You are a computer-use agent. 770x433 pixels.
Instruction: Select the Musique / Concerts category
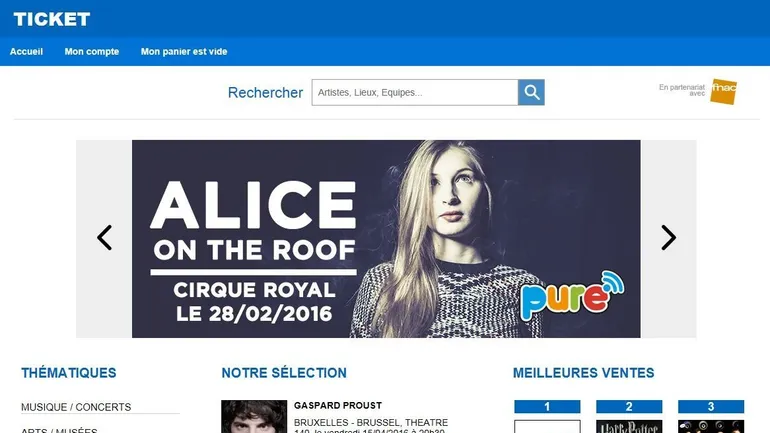(x=76, y=407)
